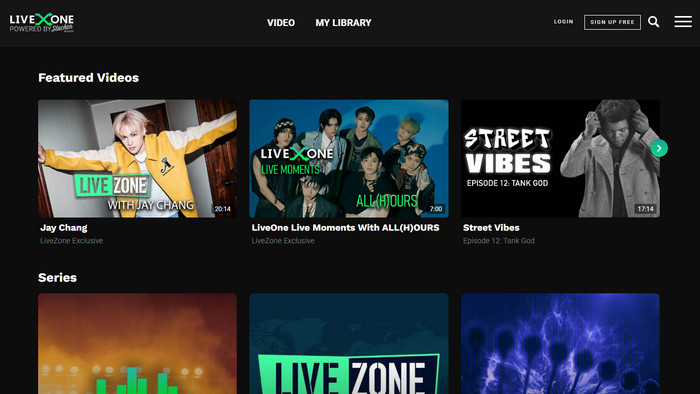Click the 20:14 duration badge

[x=222, y=209]
